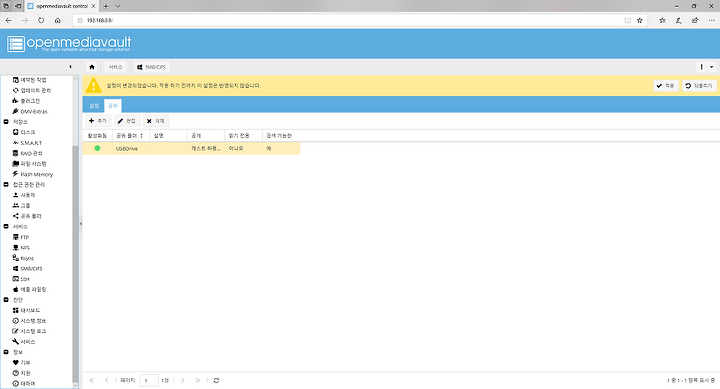Image resolution: width=720 pixels, height=389 pixels.
Task: Open the Rsync service in sidebar
Action: [x=23, y=258]
